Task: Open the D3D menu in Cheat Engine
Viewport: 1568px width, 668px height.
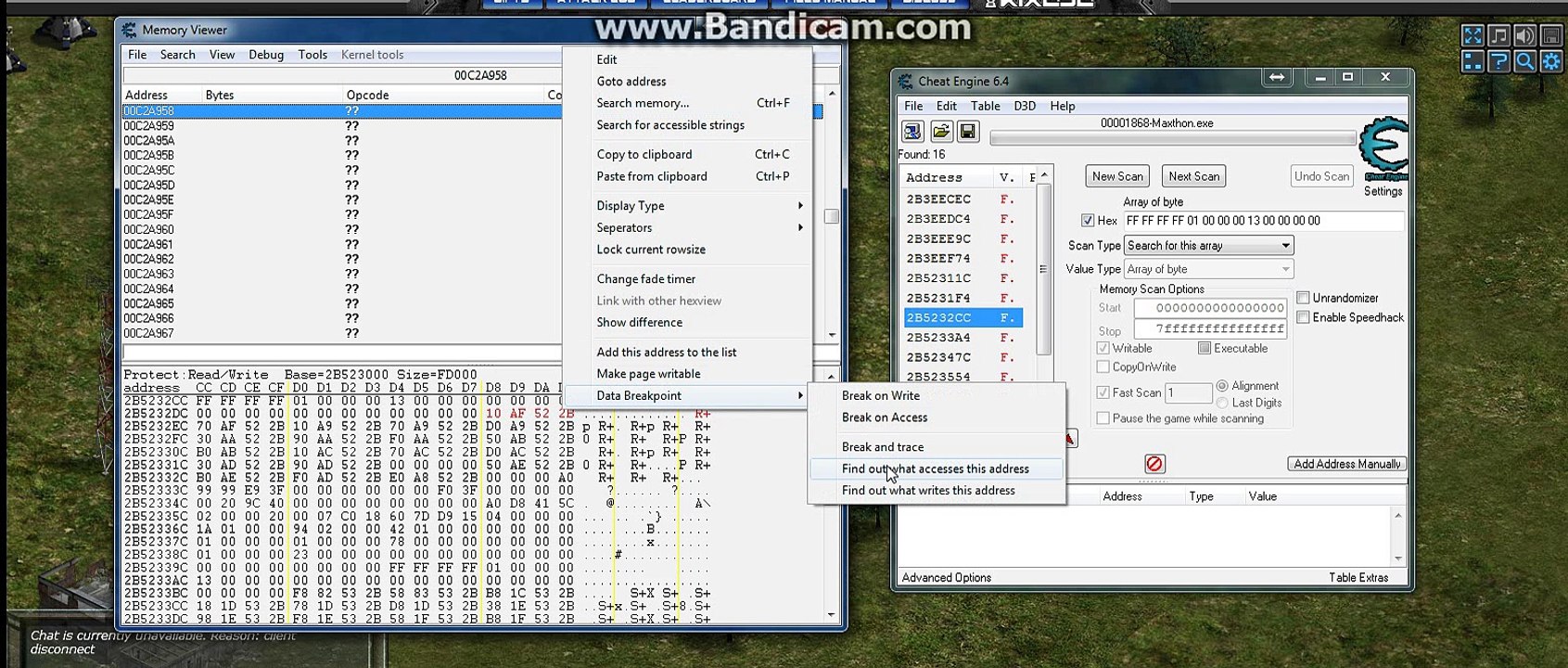Action: pyautogui.click(x=1025, y=106)
